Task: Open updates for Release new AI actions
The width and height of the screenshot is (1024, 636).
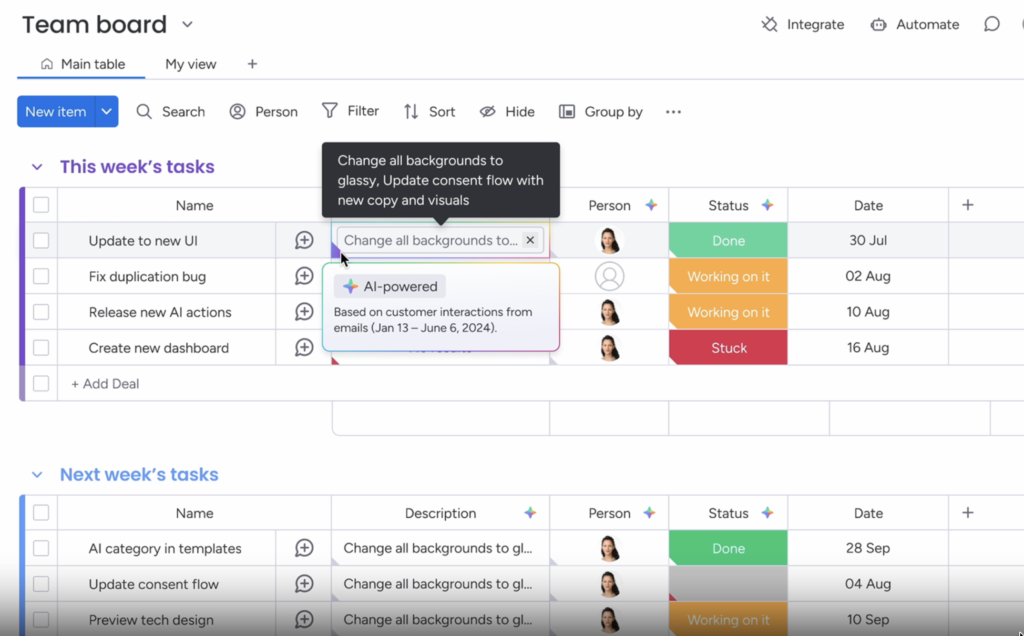Action: coord(304,312)
